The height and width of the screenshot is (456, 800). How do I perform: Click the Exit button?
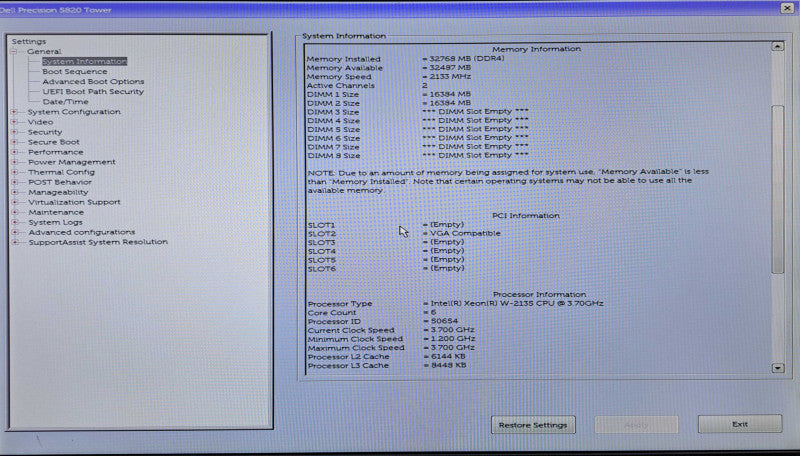740,424
